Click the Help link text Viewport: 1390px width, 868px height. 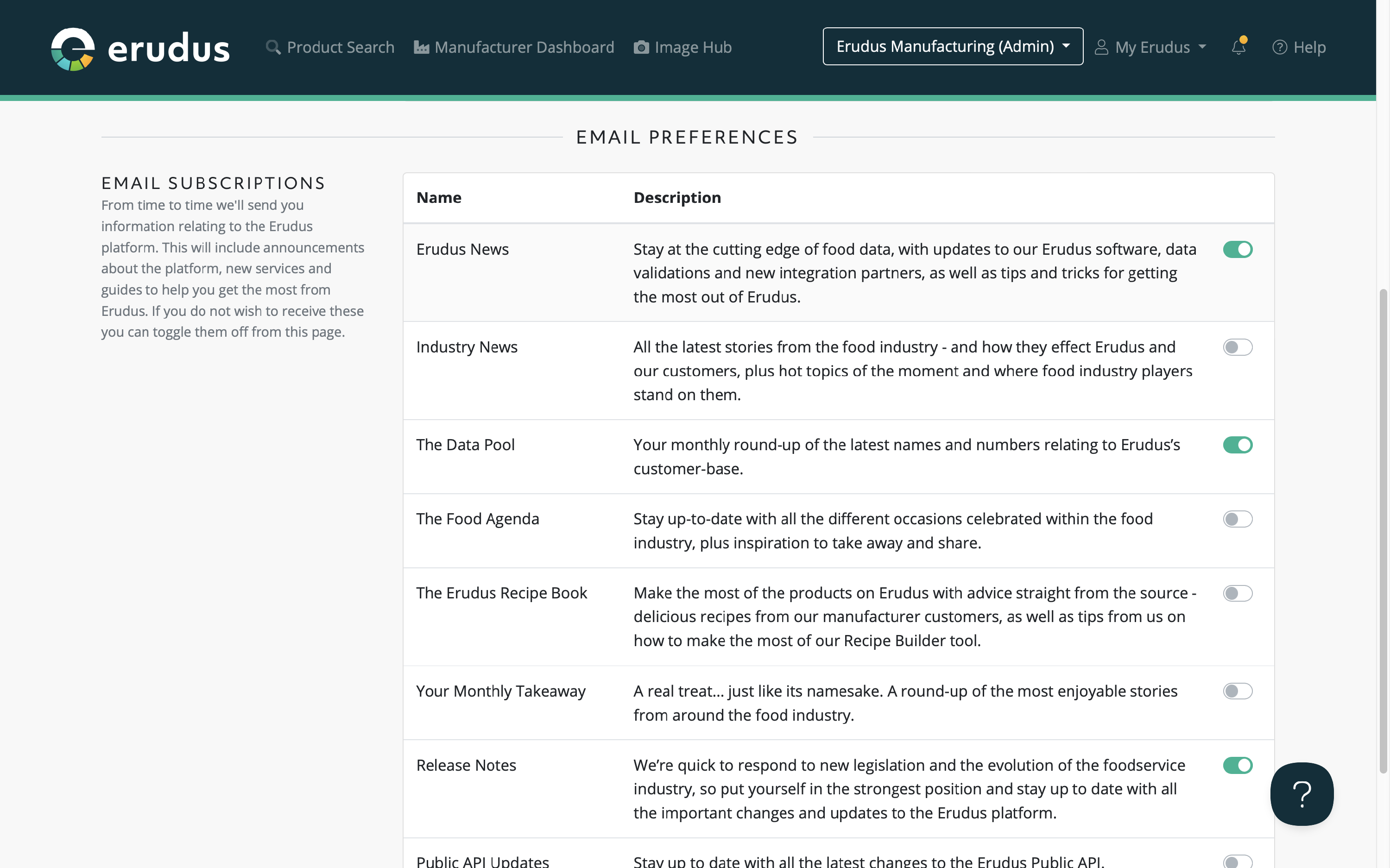point(1309,47)
